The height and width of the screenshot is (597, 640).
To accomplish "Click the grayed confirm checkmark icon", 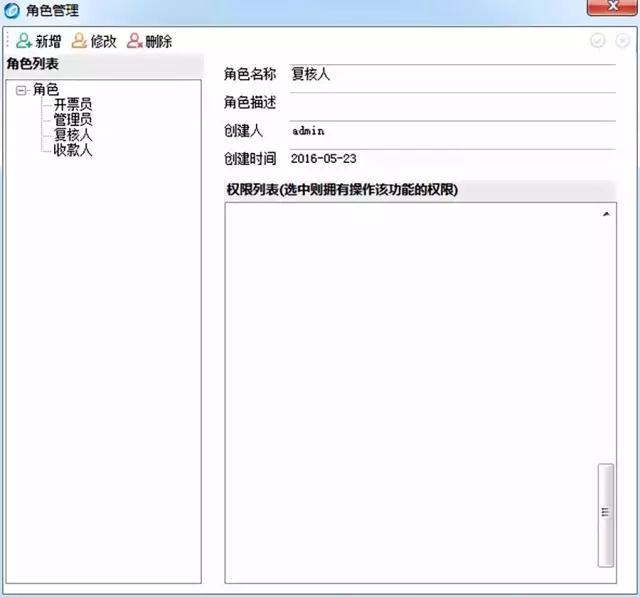I will (x=598, y=40).
